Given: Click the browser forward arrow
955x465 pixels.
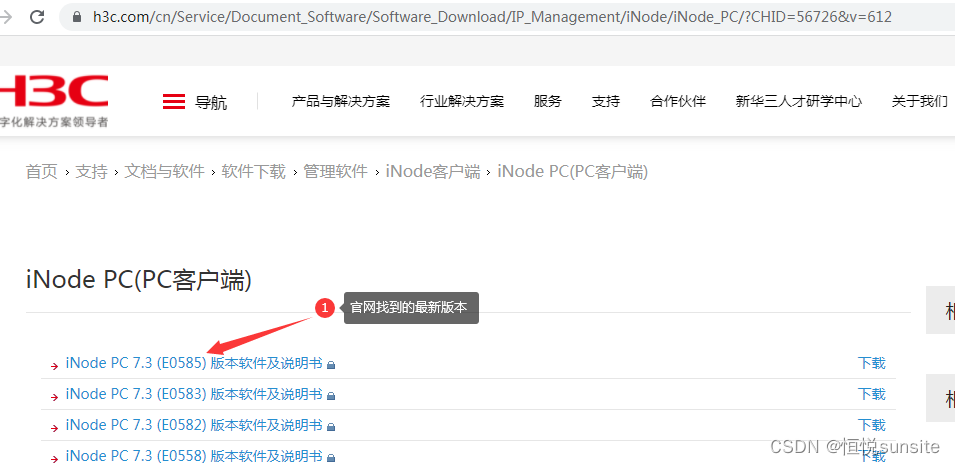Looking at the screenshot, I should pos(5,17).
